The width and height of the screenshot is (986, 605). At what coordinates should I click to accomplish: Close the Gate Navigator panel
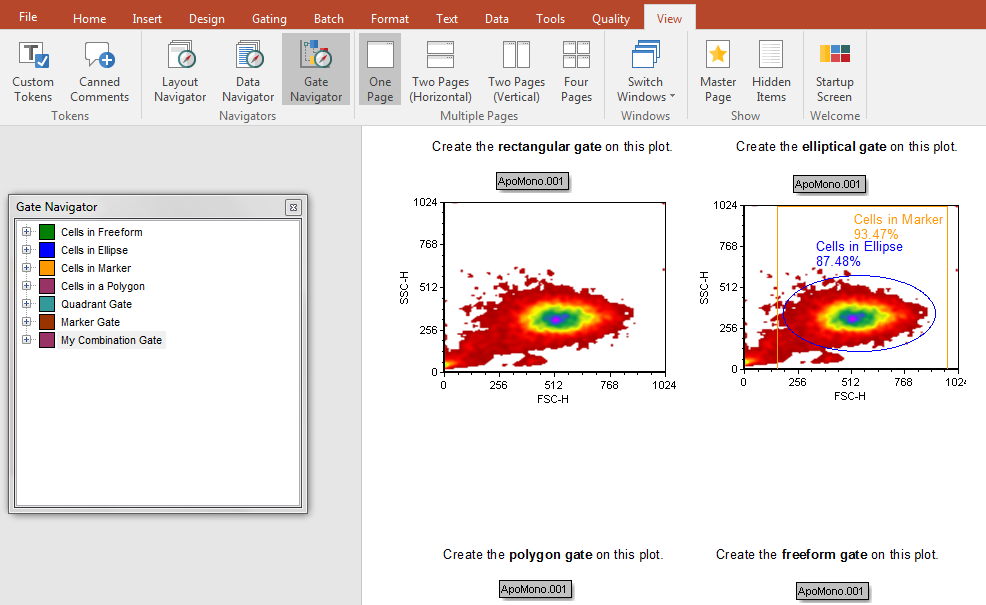pyautogui.click(x=293, y=207)
